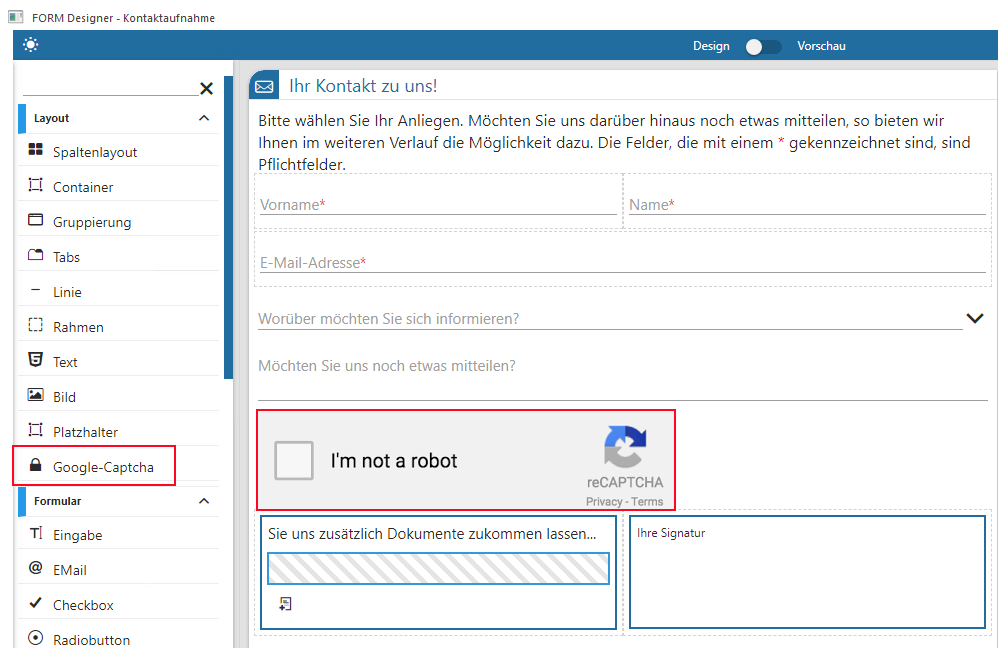Click the Checkbox checkmark icon
Screen dimensions: 998x648
pyautogui.click(x=36, y=602)
